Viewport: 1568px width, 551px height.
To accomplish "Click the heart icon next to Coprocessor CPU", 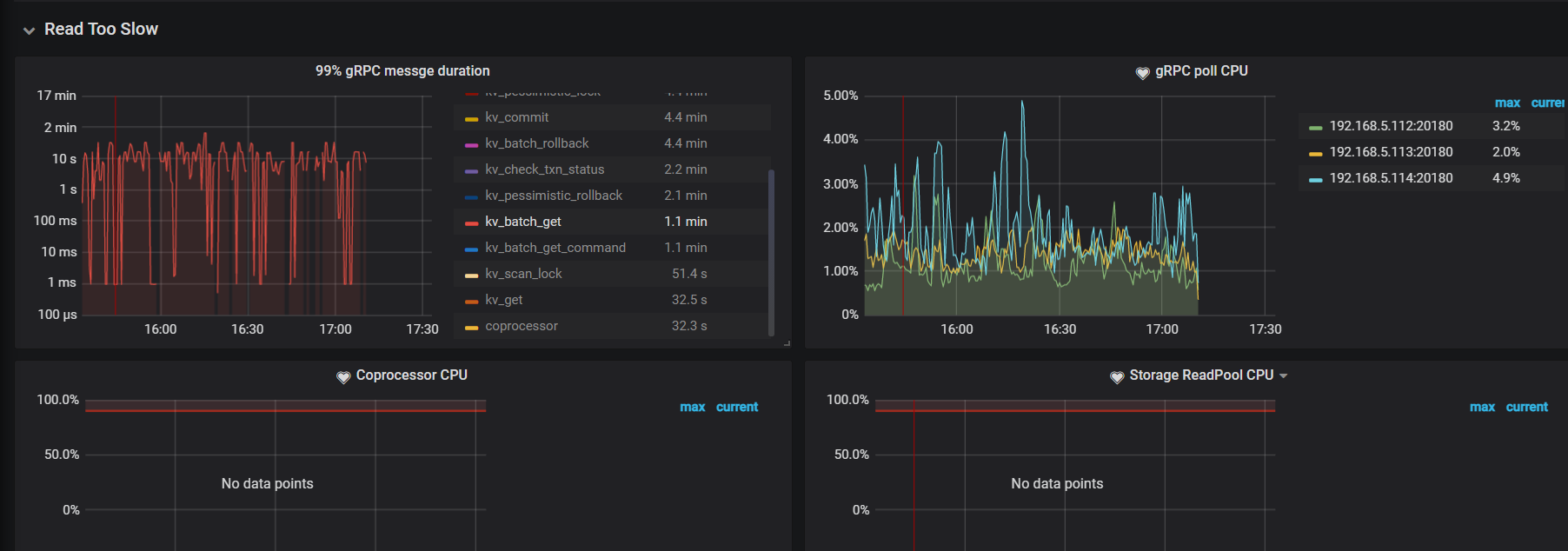I will click(343, 376).
